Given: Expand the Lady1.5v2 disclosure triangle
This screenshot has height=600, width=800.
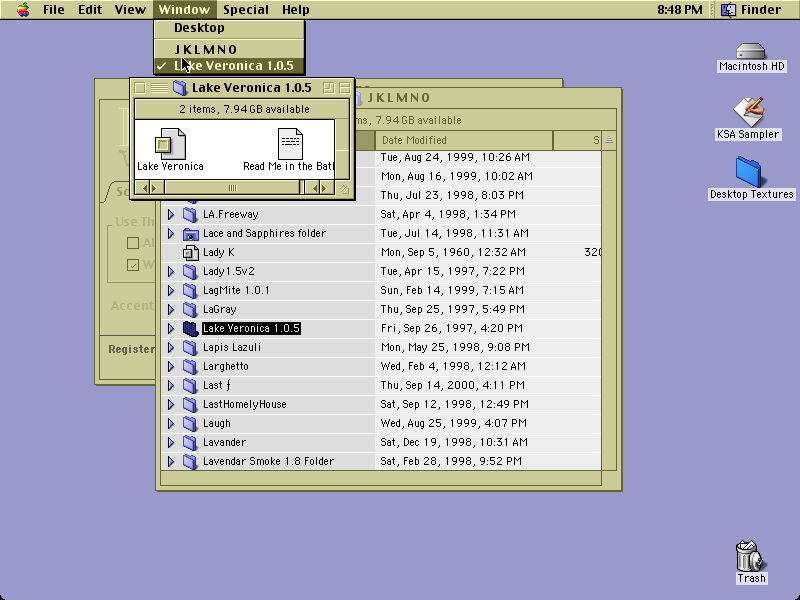Looking at the screenshot, I should [171, 271].
